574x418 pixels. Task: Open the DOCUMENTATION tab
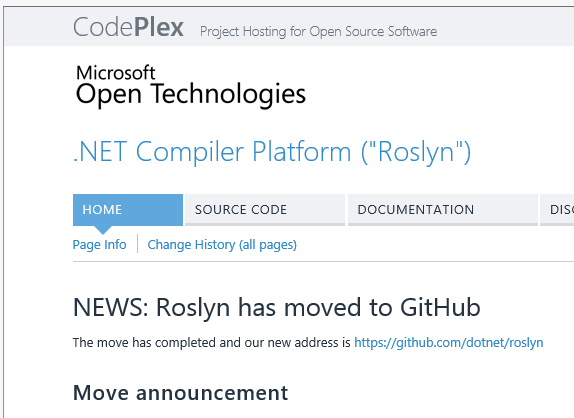(x=443, y=210)
